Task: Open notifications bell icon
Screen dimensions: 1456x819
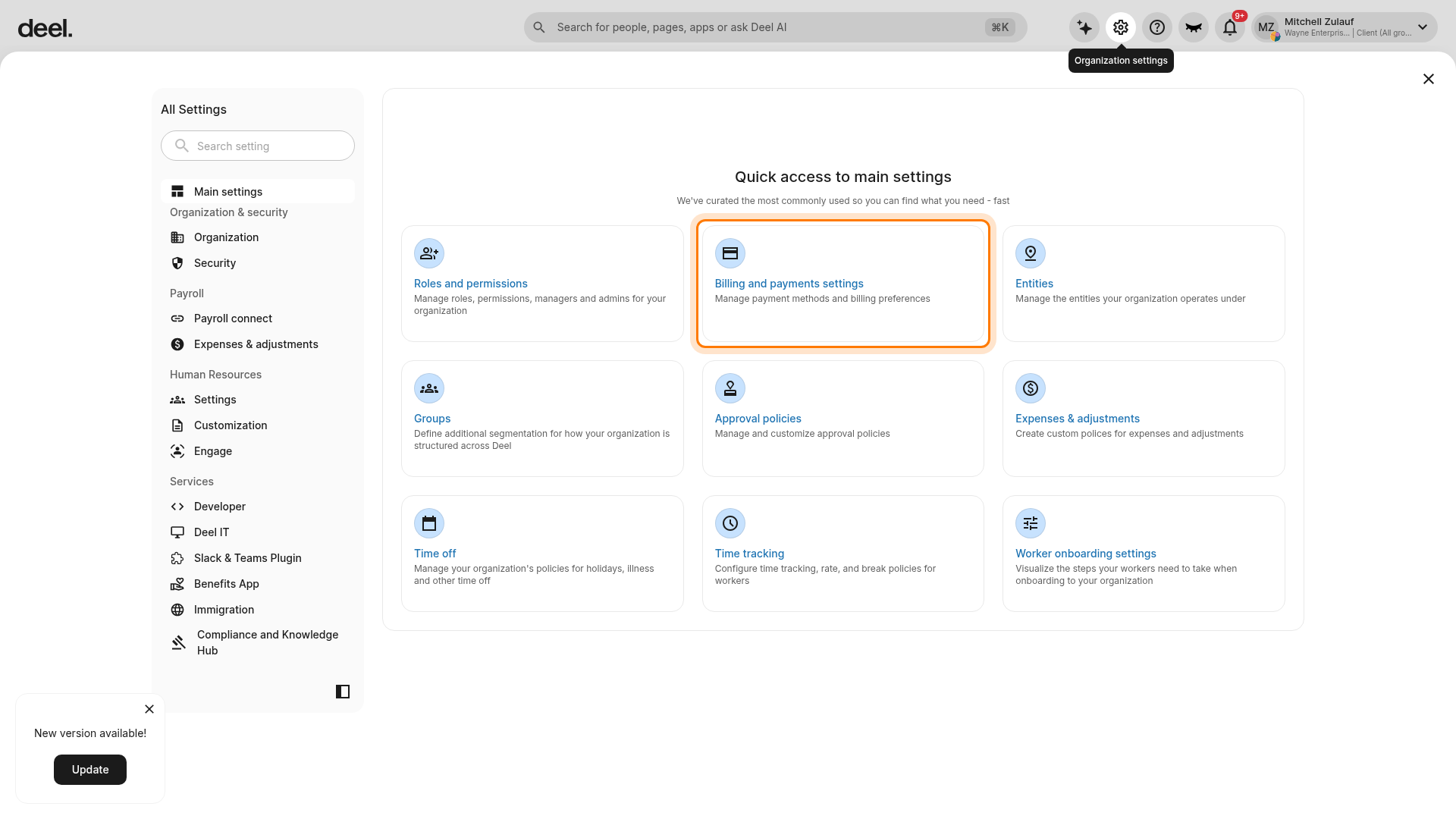Action: [x=1230, y=28]
